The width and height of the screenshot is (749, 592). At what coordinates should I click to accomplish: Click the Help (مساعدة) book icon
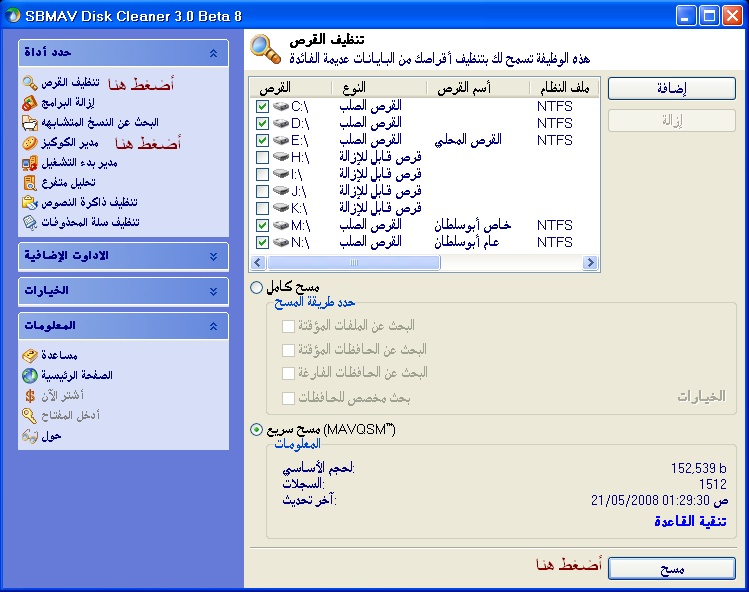30,355
